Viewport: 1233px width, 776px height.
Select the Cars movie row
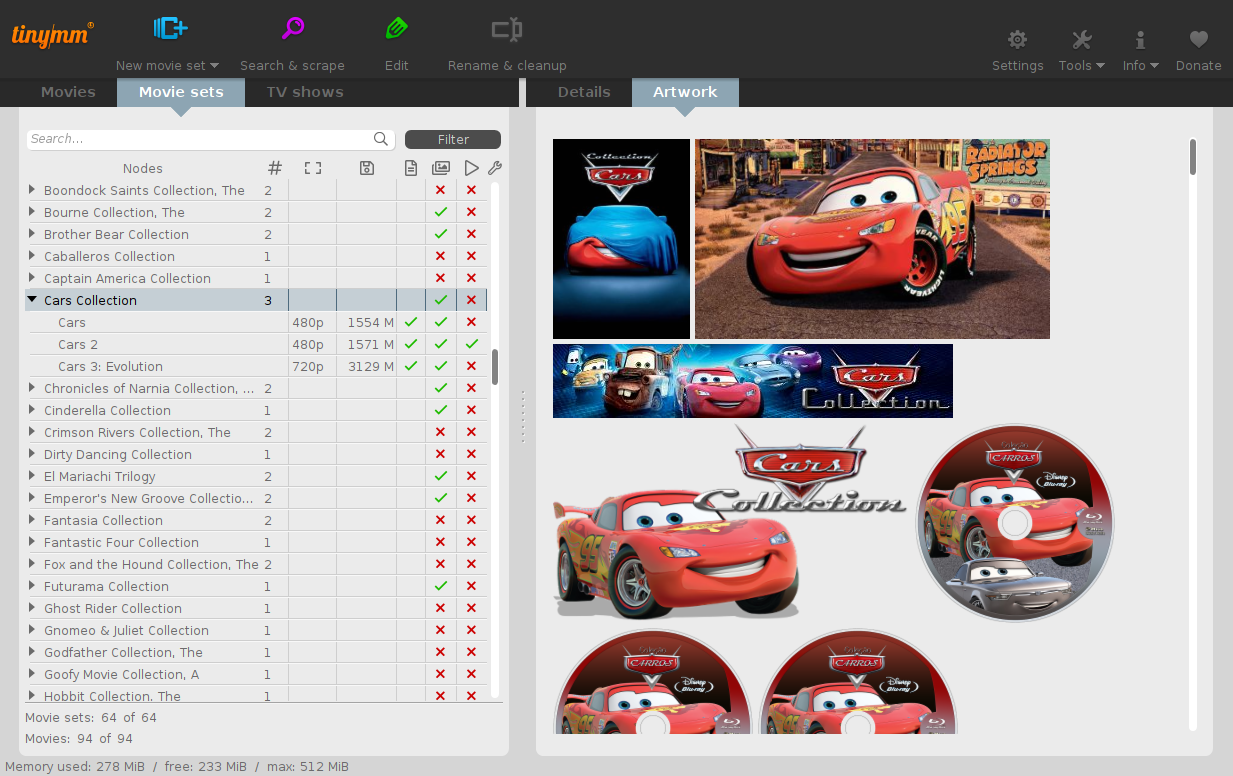256,322
